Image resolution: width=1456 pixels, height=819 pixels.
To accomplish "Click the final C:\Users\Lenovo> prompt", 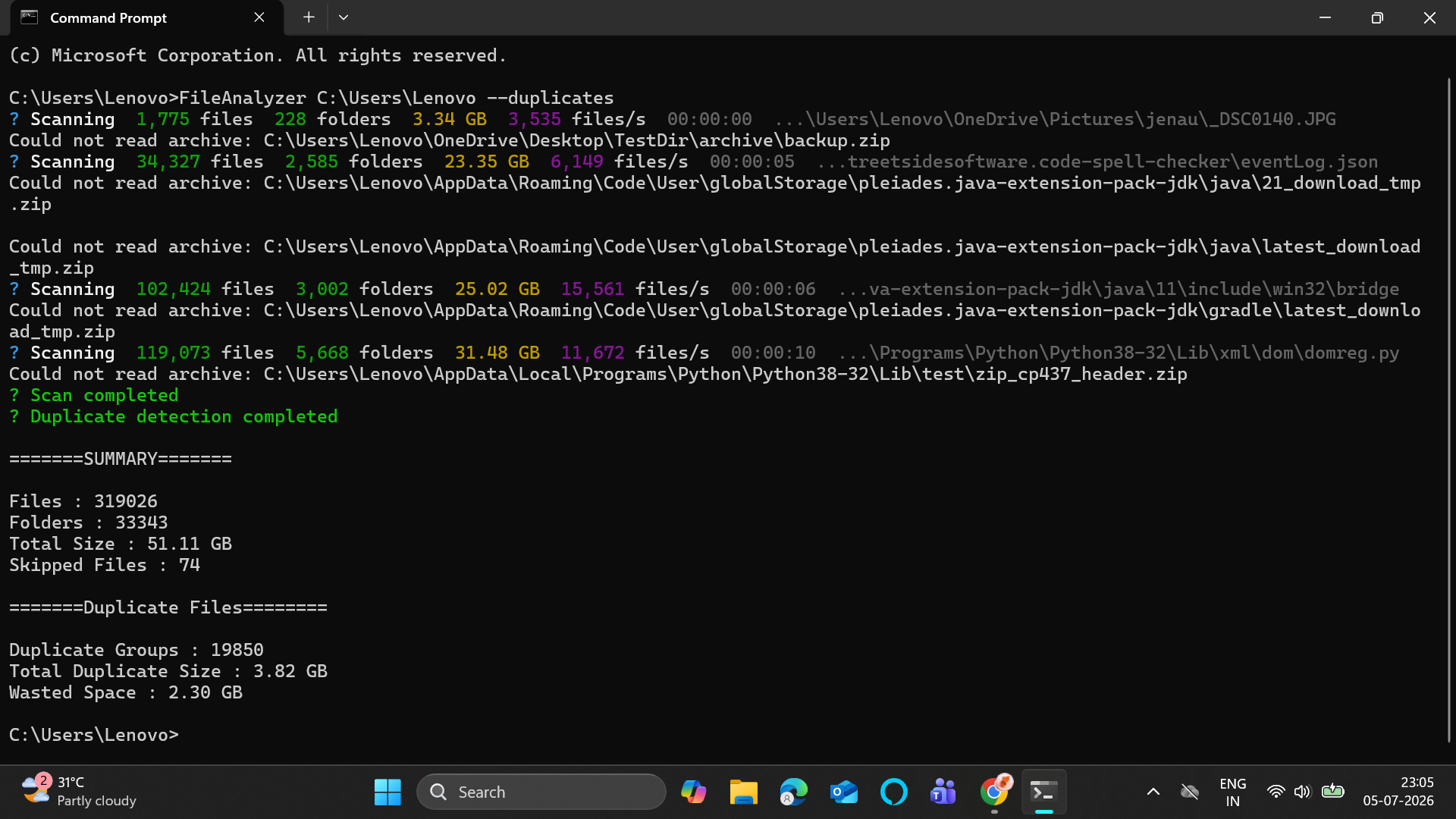I will (x=94, y=735).
